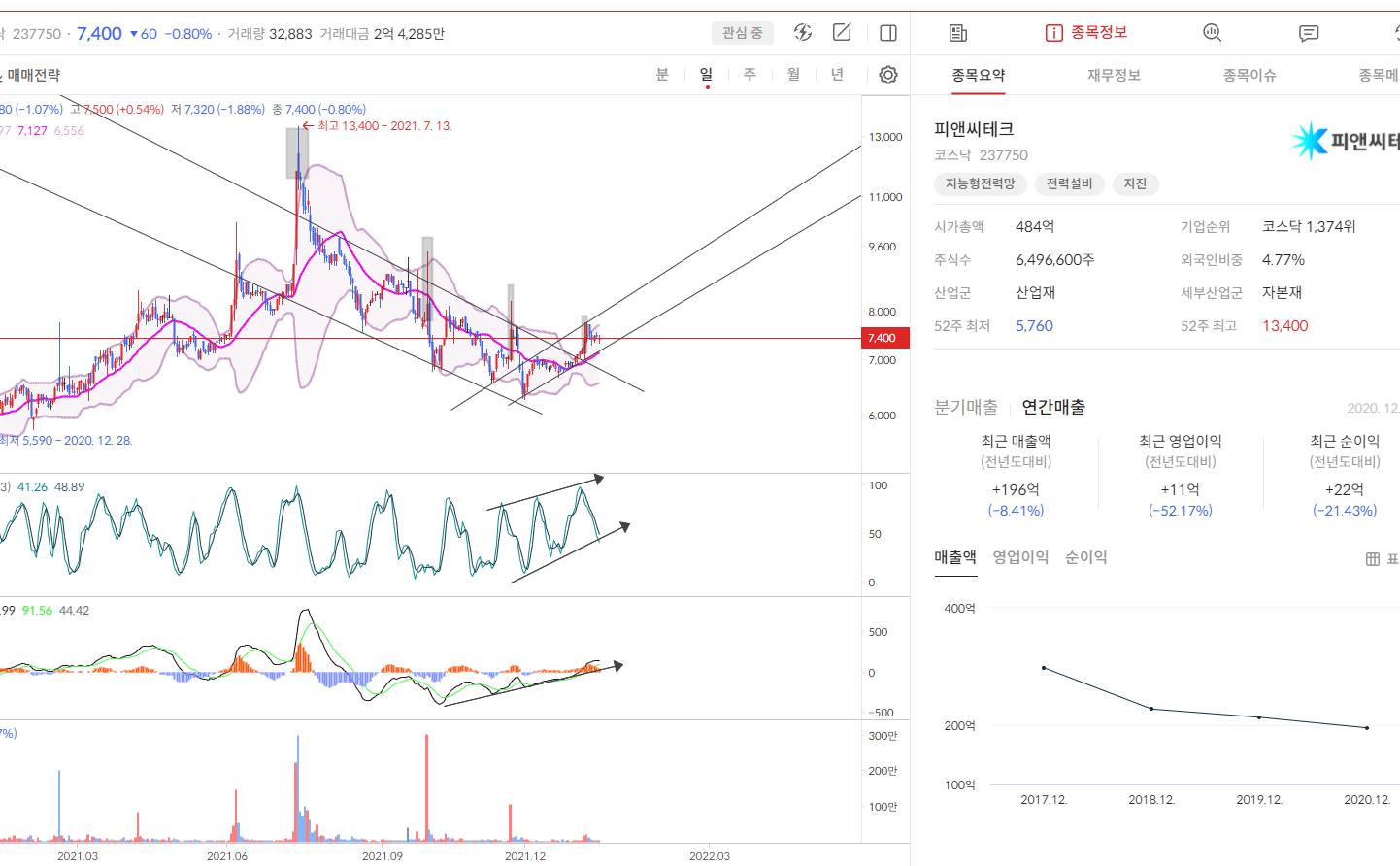Viewport: 1400px width, 866px height.
Task: Toggle the split panel layout icon
Action: [x=887, y=33]
